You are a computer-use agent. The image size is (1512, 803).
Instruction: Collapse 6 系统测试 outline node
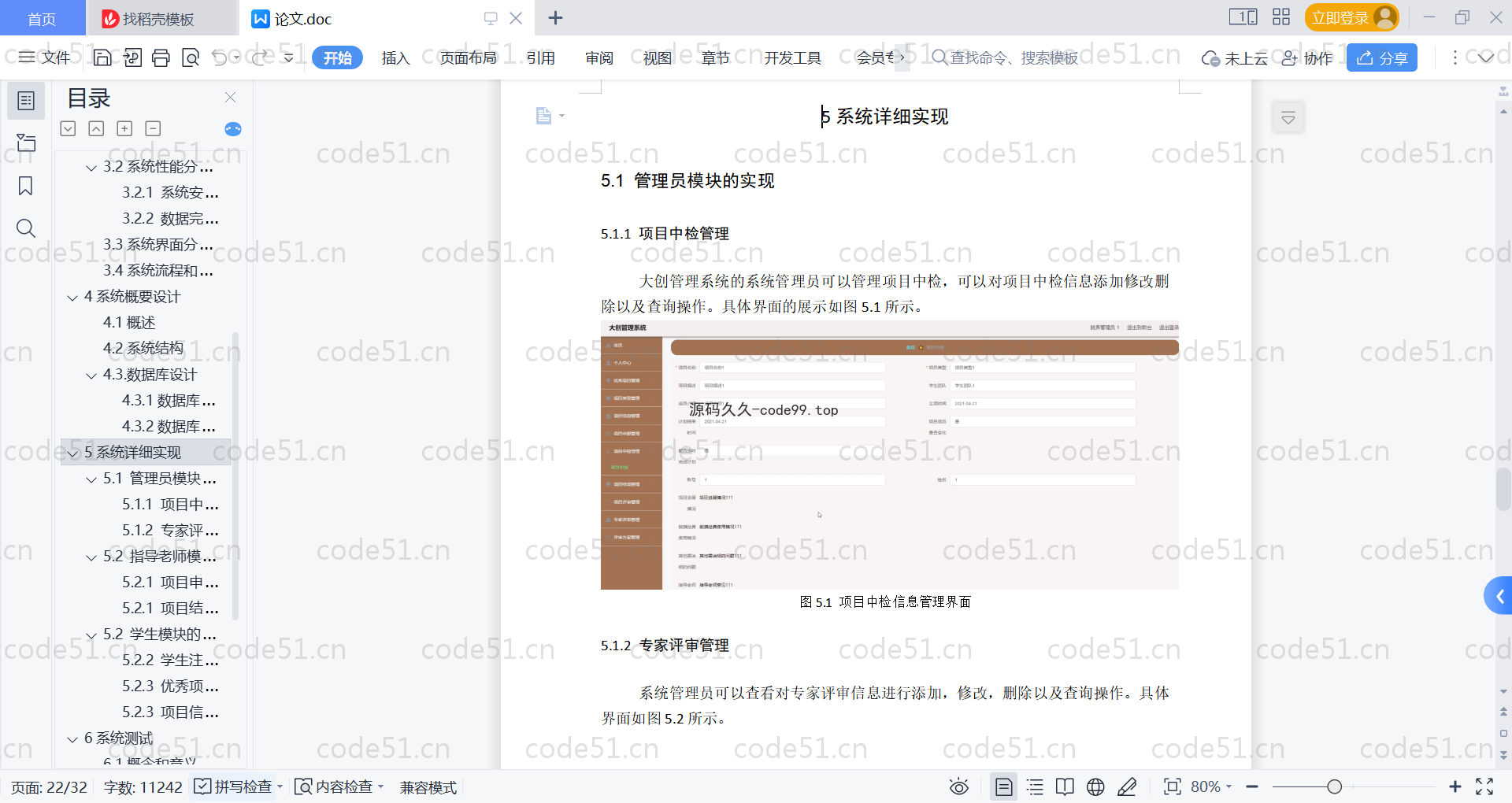(73, 739)
